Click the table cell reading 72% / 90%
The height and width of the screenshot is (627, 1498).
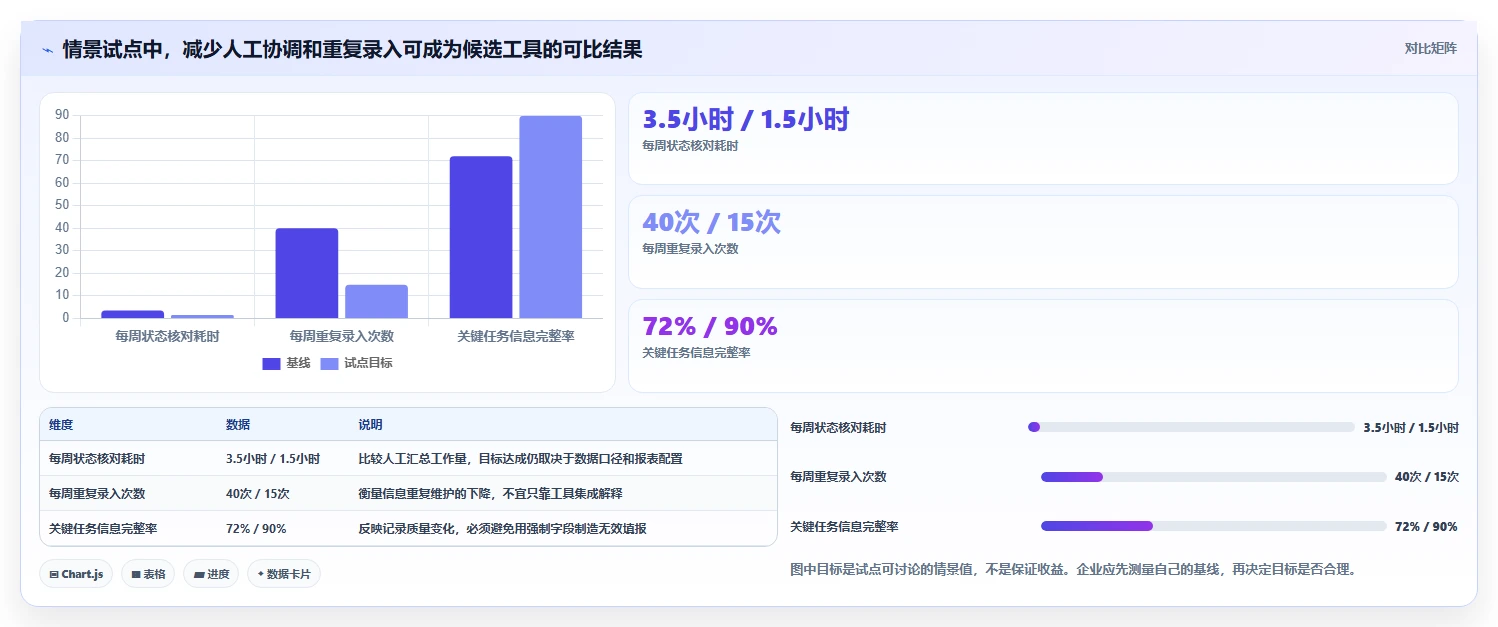coord(256,529)
